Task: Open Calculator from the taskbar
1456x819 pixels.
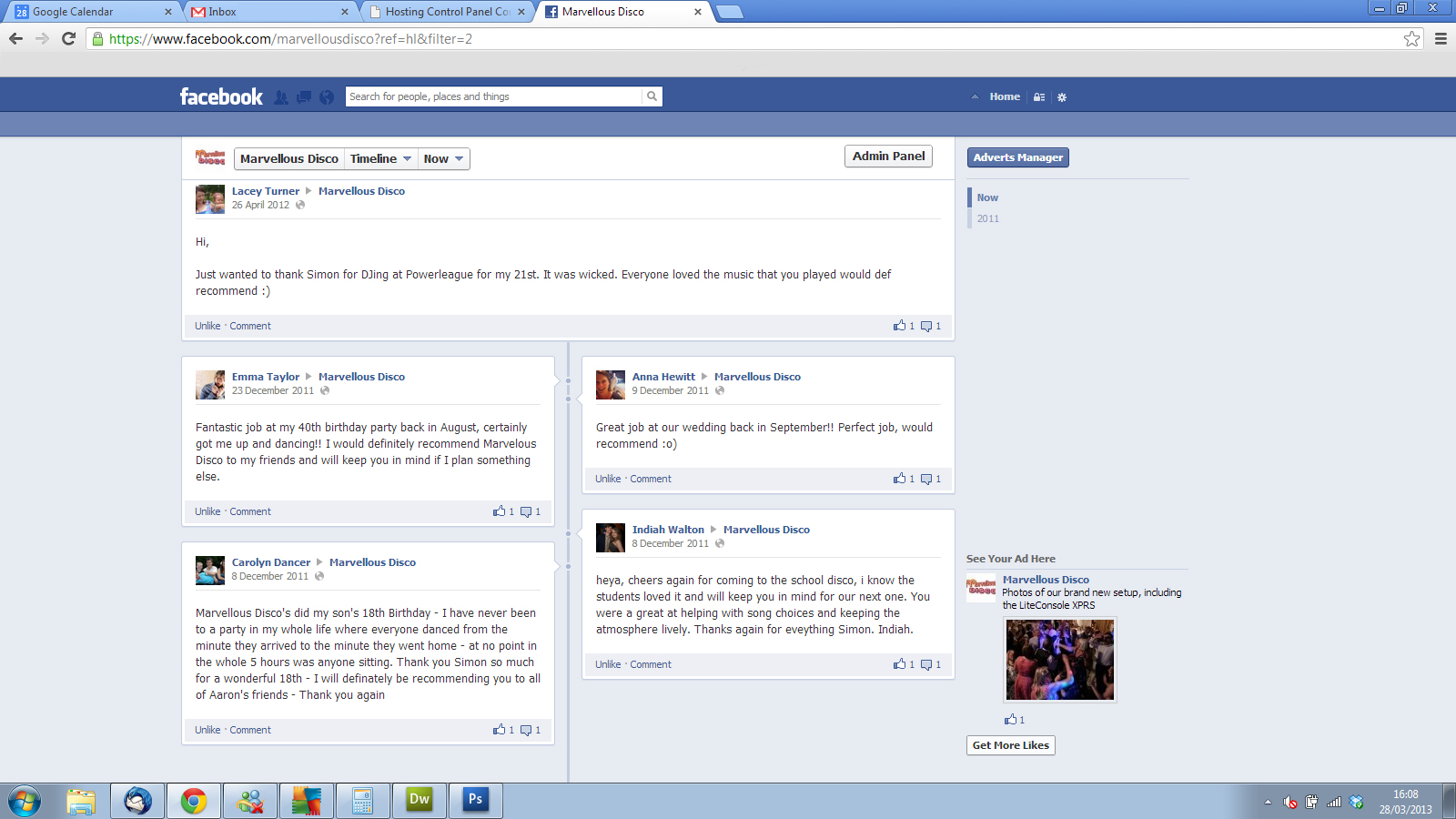Action: [363, 801]
